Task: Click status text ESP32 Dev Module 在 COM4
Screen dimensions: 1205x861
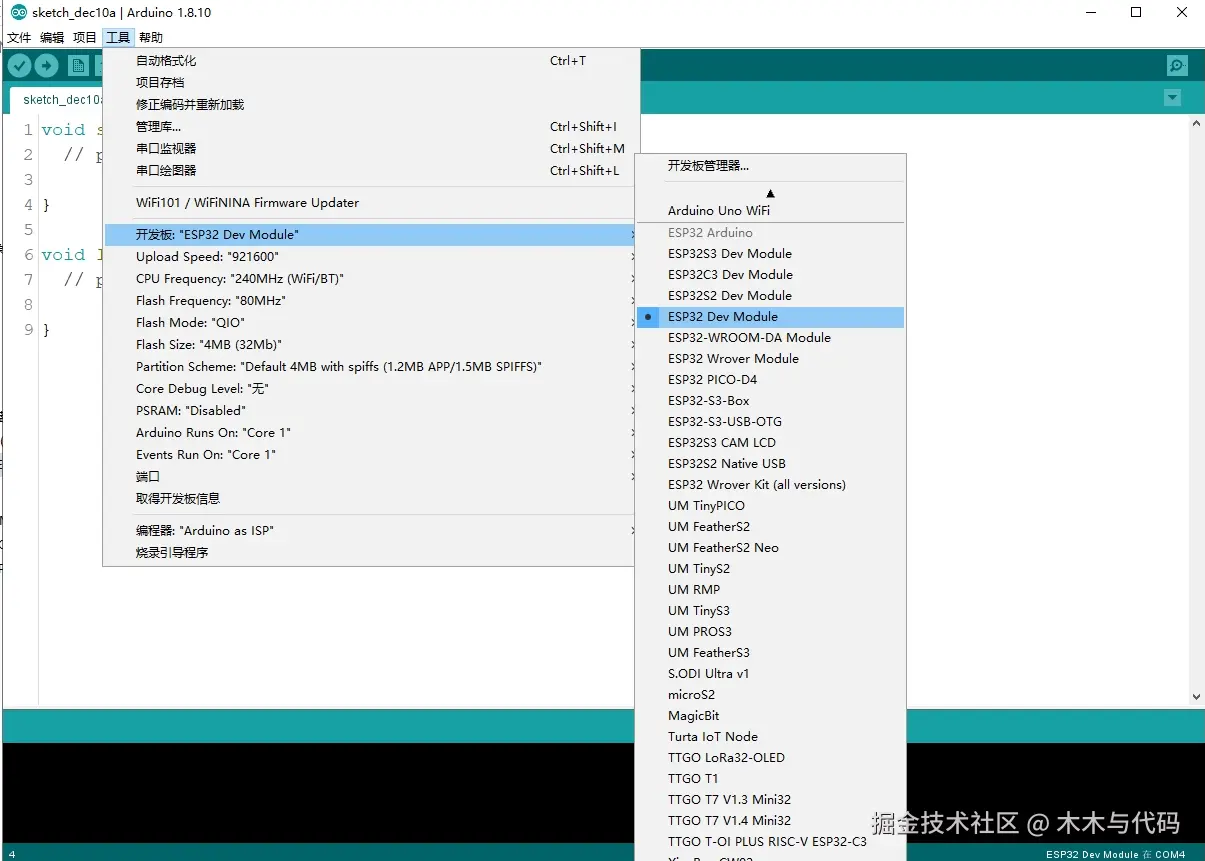Action: 1115,855
